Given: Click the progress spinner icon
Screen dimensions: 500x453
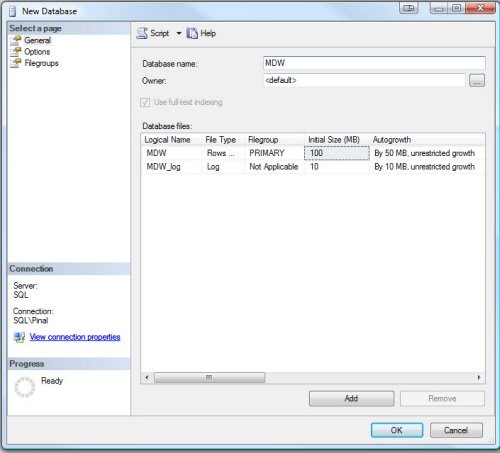Looking at the screenshot, I should point(25,387).
